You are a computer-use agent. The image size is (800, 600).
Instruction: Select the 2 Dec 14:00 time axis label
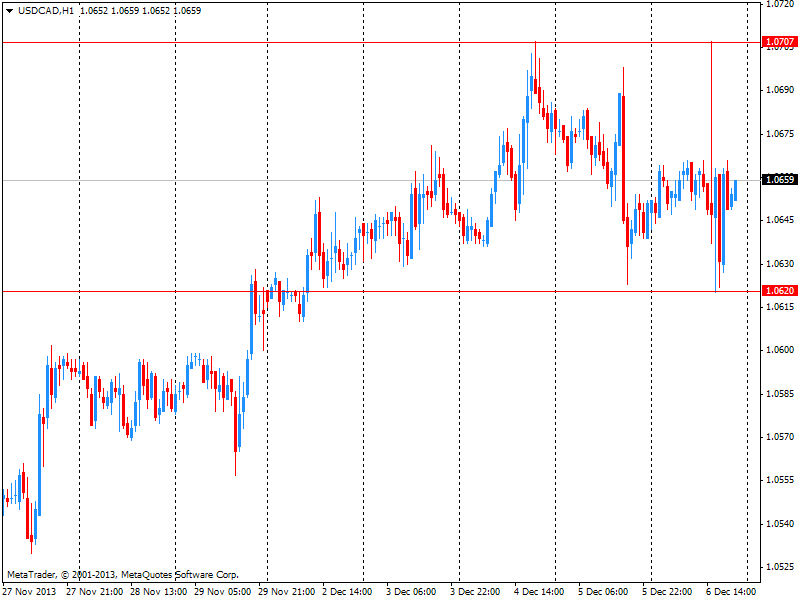[347, 592]
